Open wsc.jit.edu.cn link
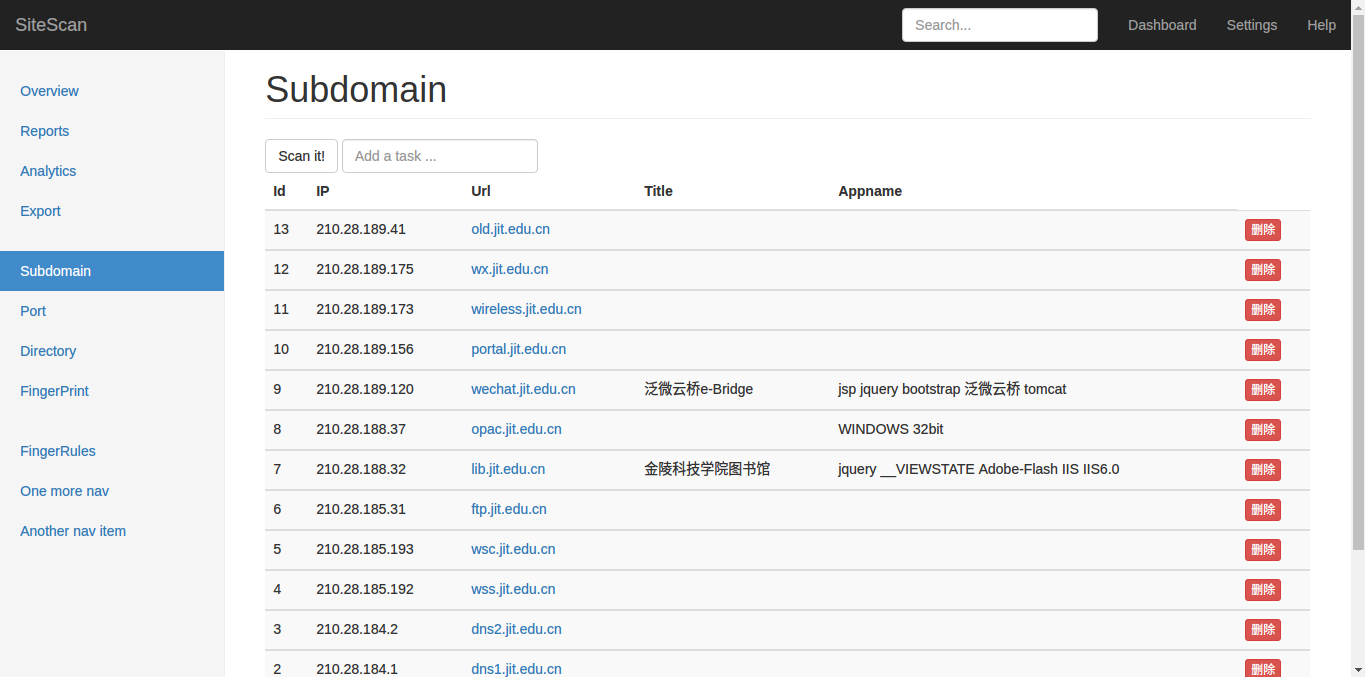The width and height of the screenshot is (1365, 677). tap(513, 549)
